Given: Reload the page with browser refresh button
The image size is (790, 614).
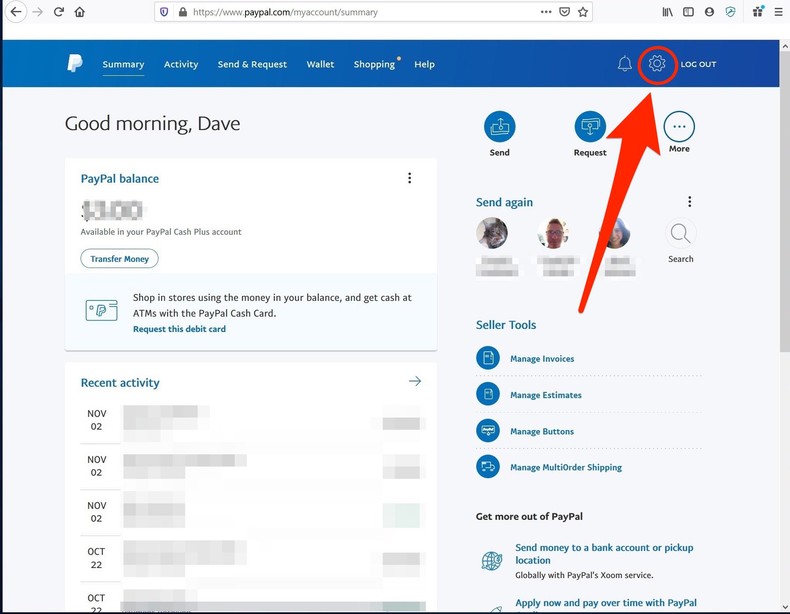Looking at the screenshot, I should [59, 12].
